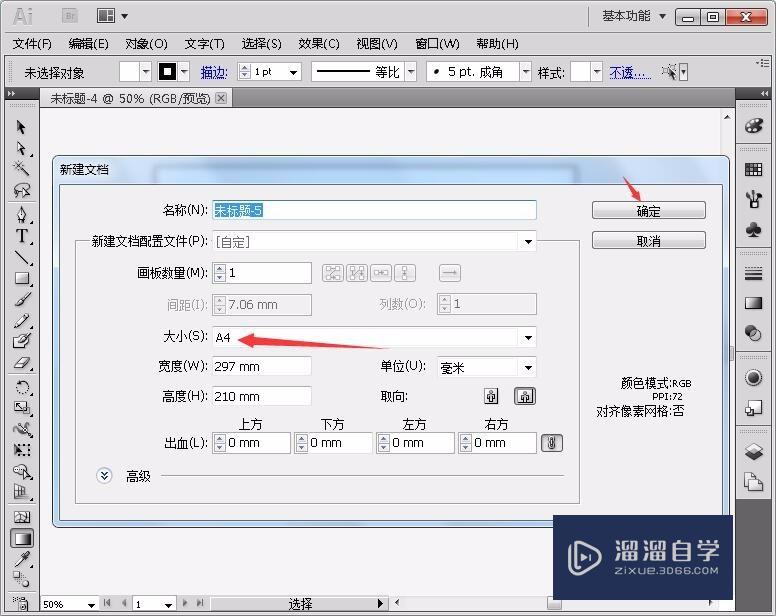Open the 文字(T) menu
The height and width of the screenshot is (616, 776).
204,44
